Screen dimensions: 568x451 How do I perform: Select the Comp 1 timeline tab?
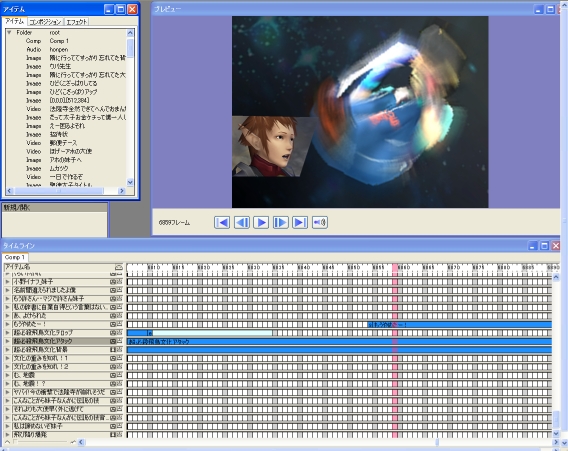coord(15,257)
